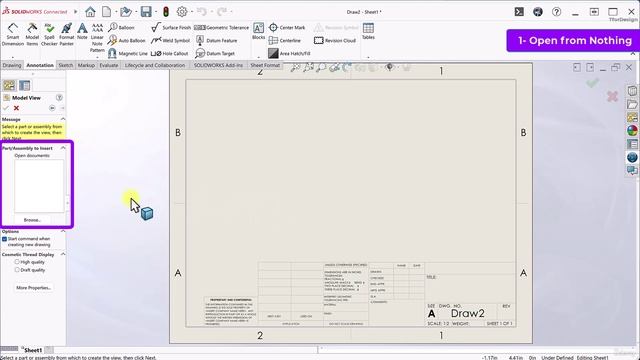Viewport: 640px width, 360px height.
Task: Click the More Properties... button
Action: click(x=33, y=288)
